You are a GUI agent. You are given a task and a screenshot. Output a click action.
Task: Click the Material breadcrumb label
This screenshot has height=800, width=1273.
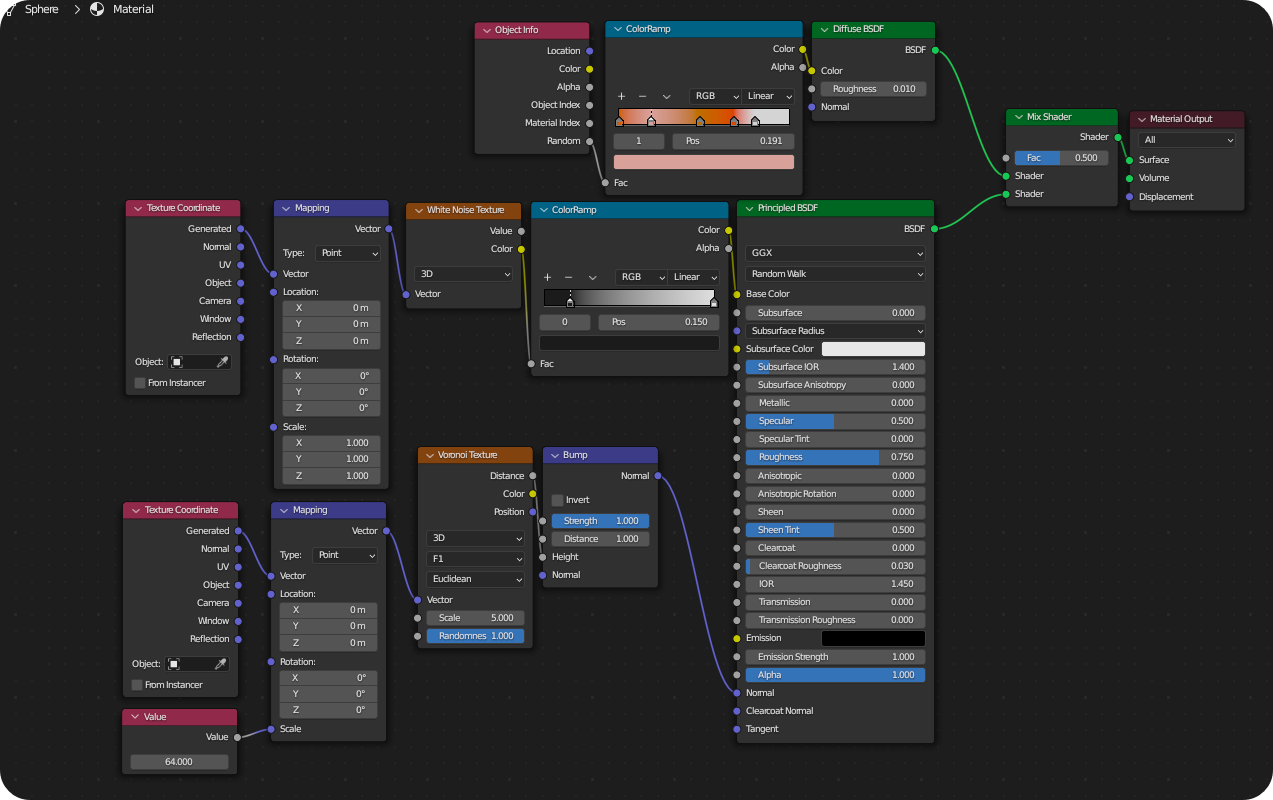pos(133,9)
